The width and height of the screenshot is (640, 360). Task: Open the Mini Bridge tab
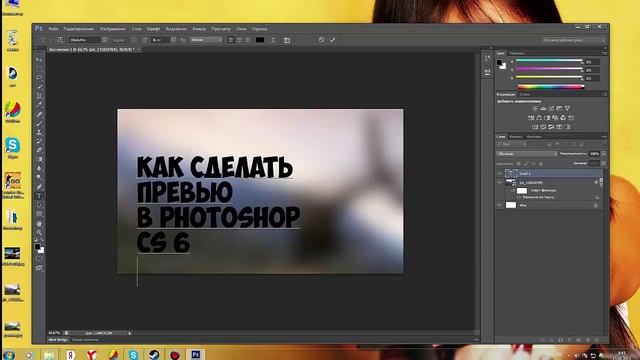click(x=58, y=340)
